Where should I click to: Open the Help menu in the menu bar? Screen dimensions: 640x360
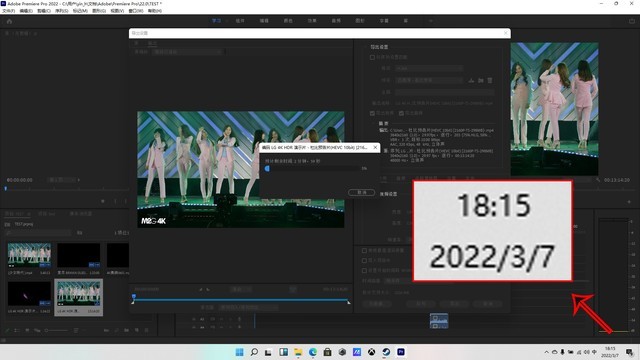pos(154,11)
